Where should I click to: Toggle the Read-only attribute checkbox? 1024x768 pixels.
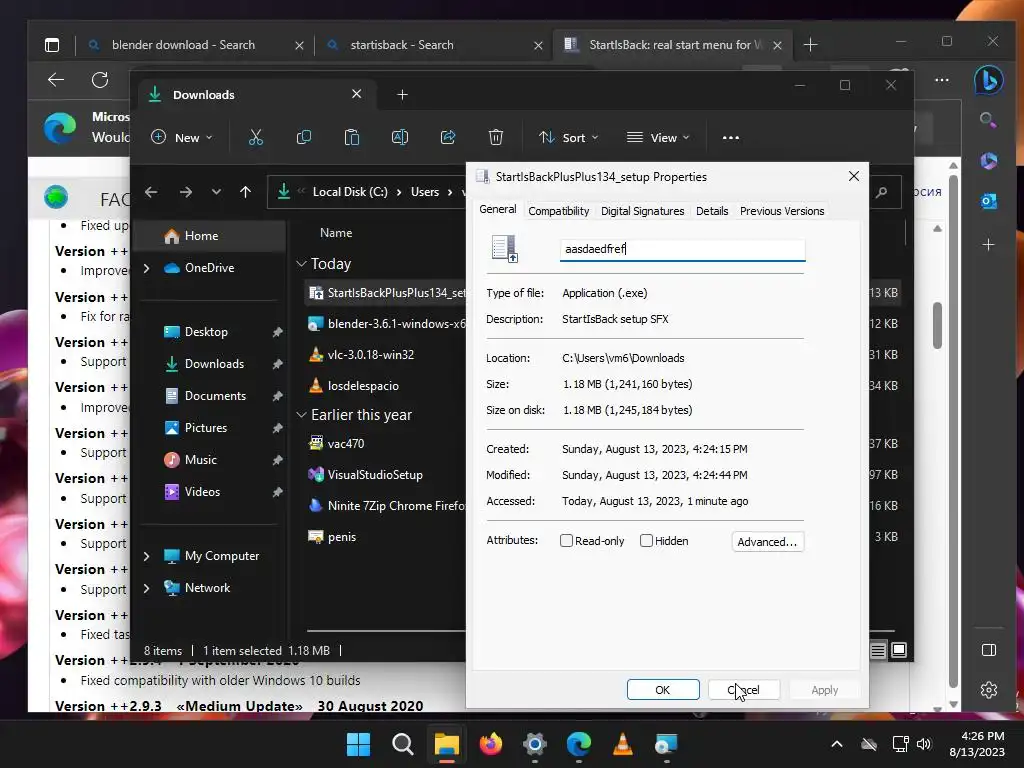[566, 541]
